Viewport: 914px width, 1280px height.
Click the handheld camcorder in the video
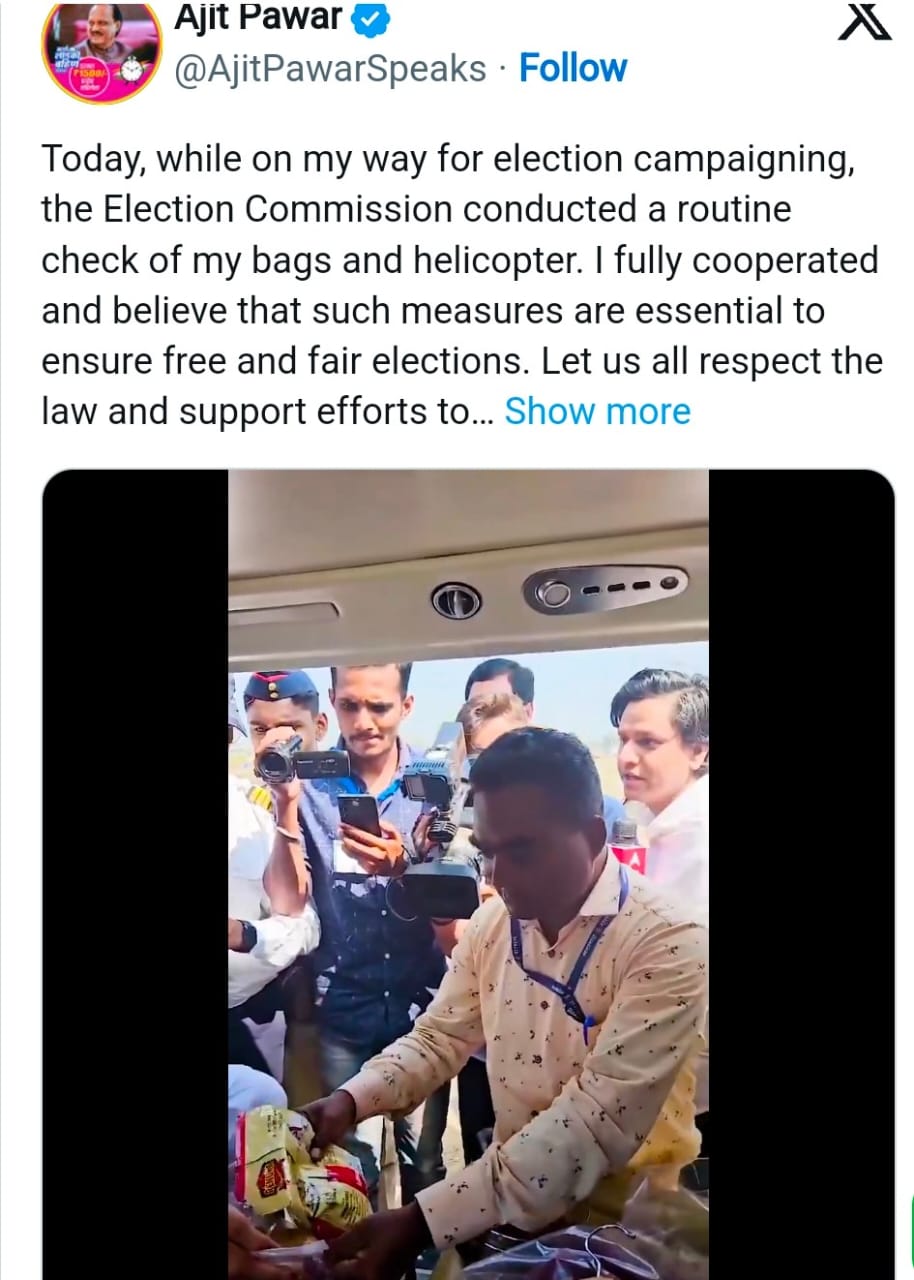[302, 759]
